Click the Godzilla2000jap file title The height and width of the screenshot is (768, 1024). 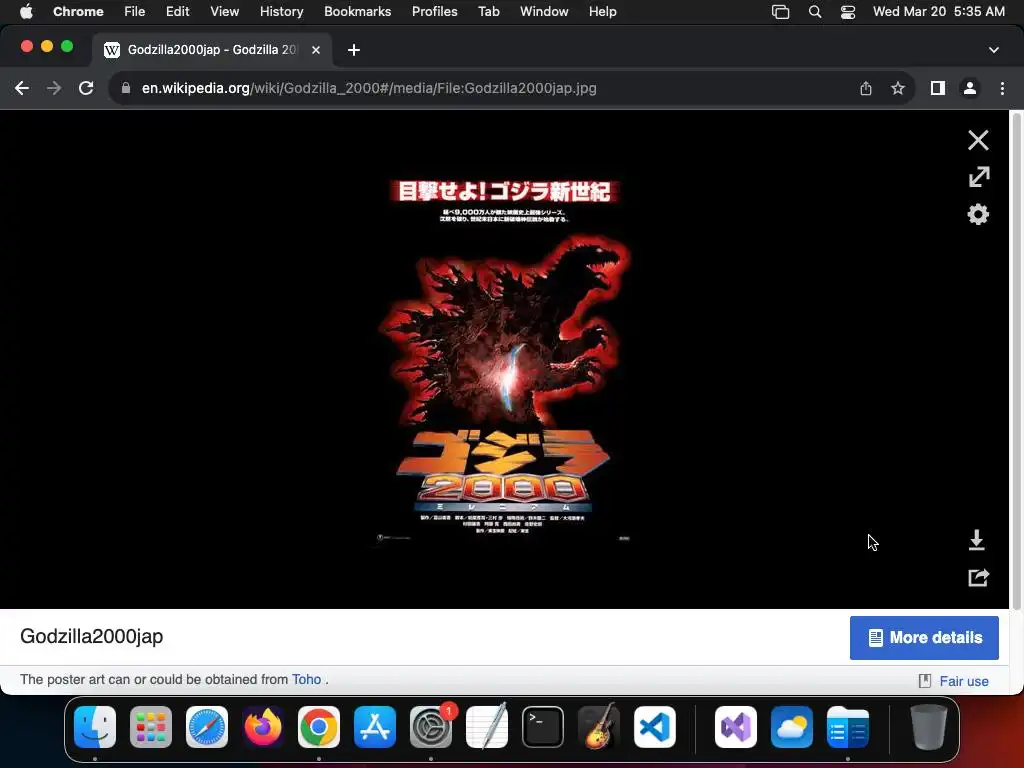click(91, 636)
